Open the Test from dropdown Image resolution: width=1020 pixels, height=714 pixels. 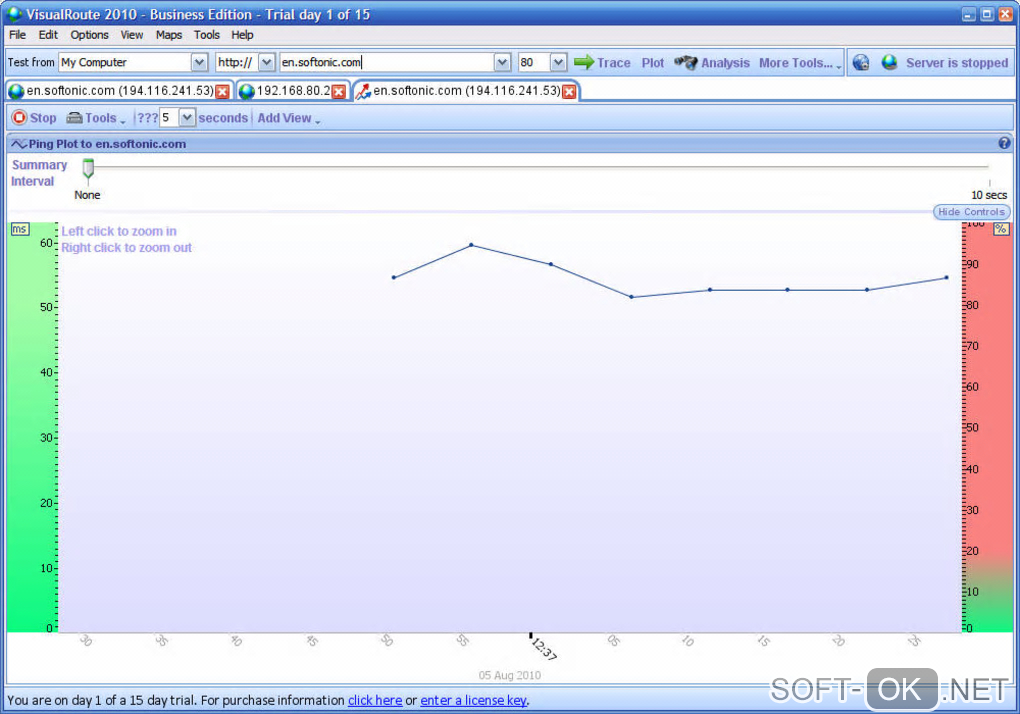[x=199, y=62]
